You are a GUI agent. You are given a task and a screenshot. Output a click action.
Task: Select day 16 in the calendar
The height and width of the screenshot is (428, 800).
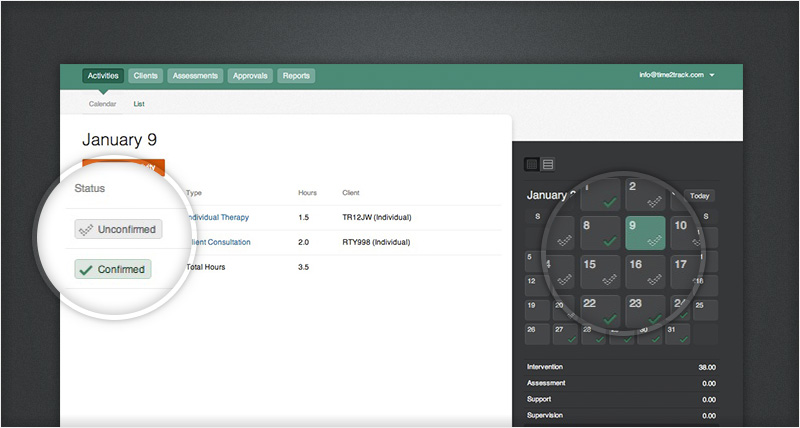tap(645, 272)
